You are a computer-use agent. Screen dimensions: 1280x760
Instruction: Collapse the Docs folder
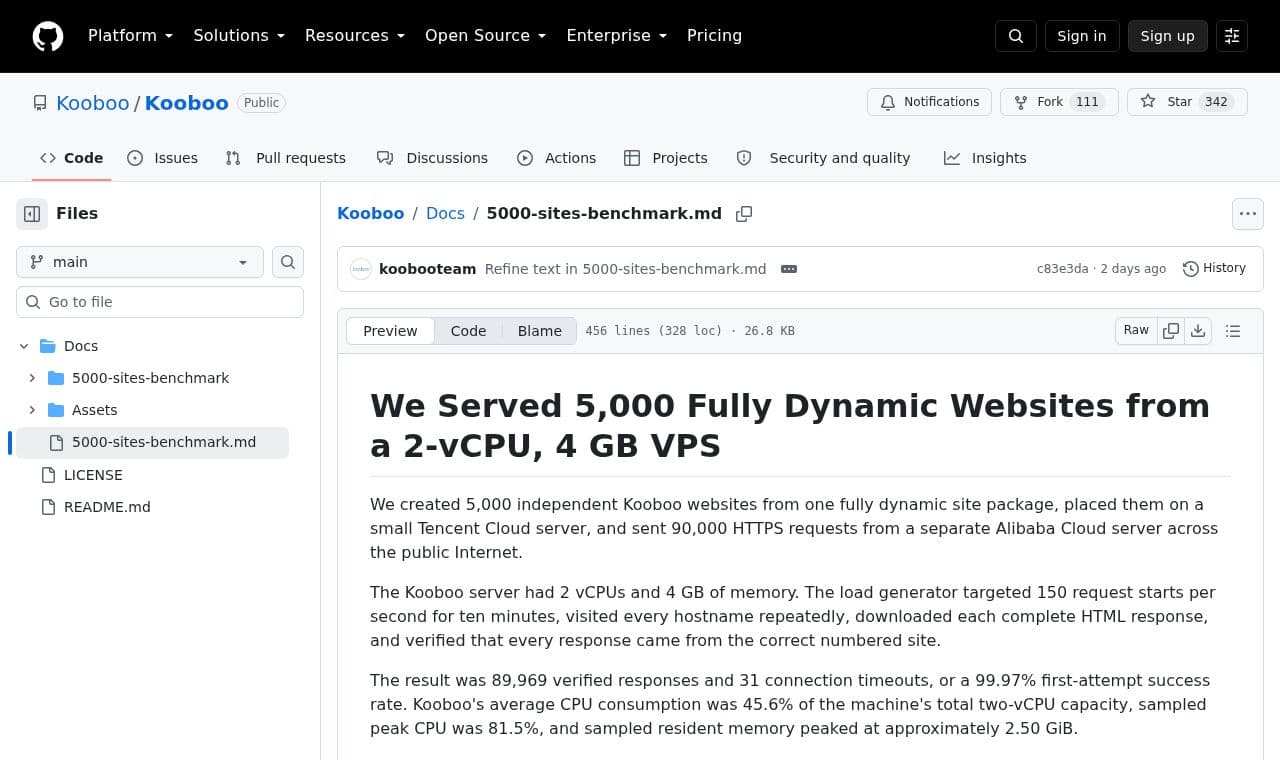(x=24, y=346)
